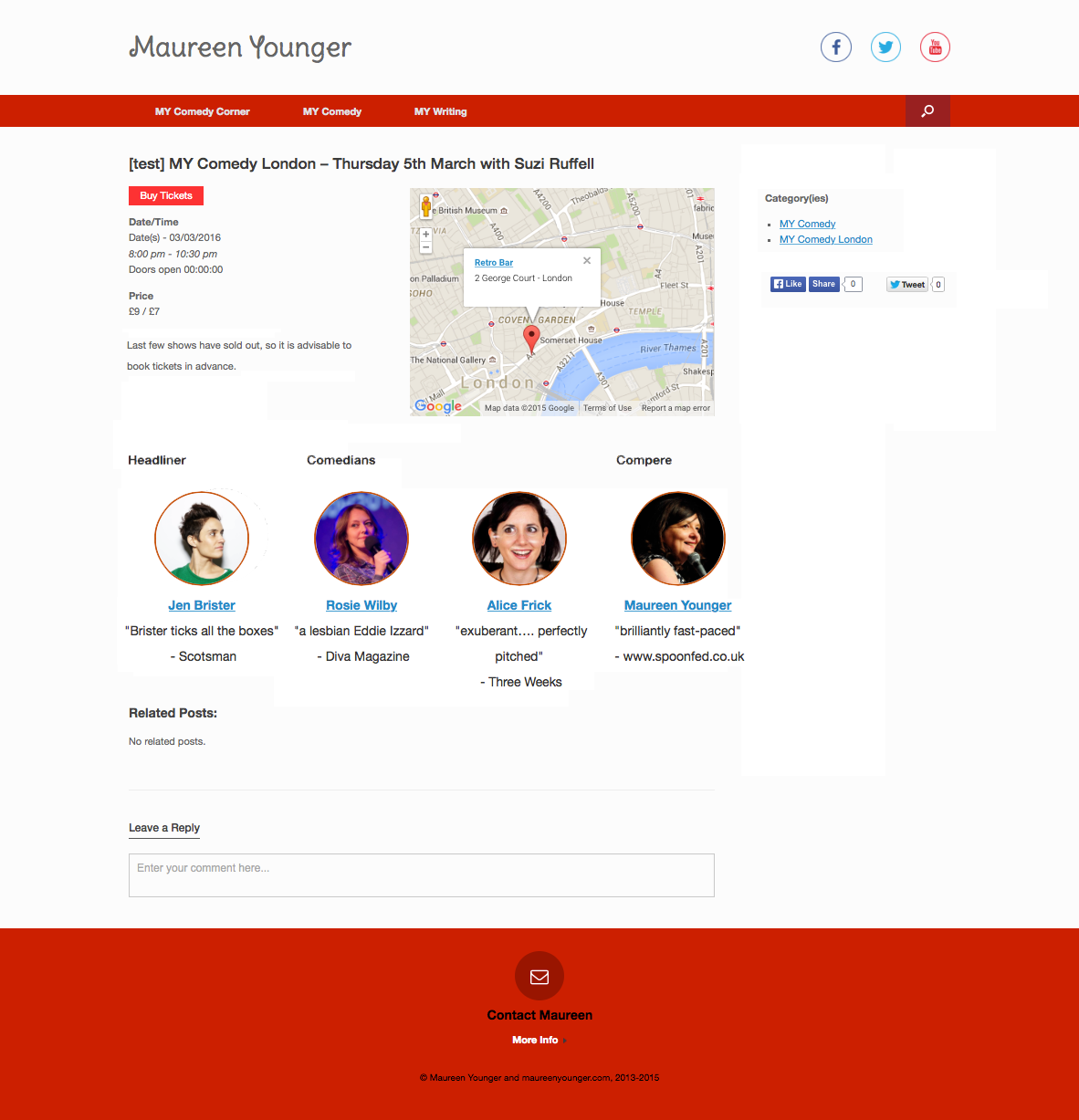Click the Facebook Like button

788,284
